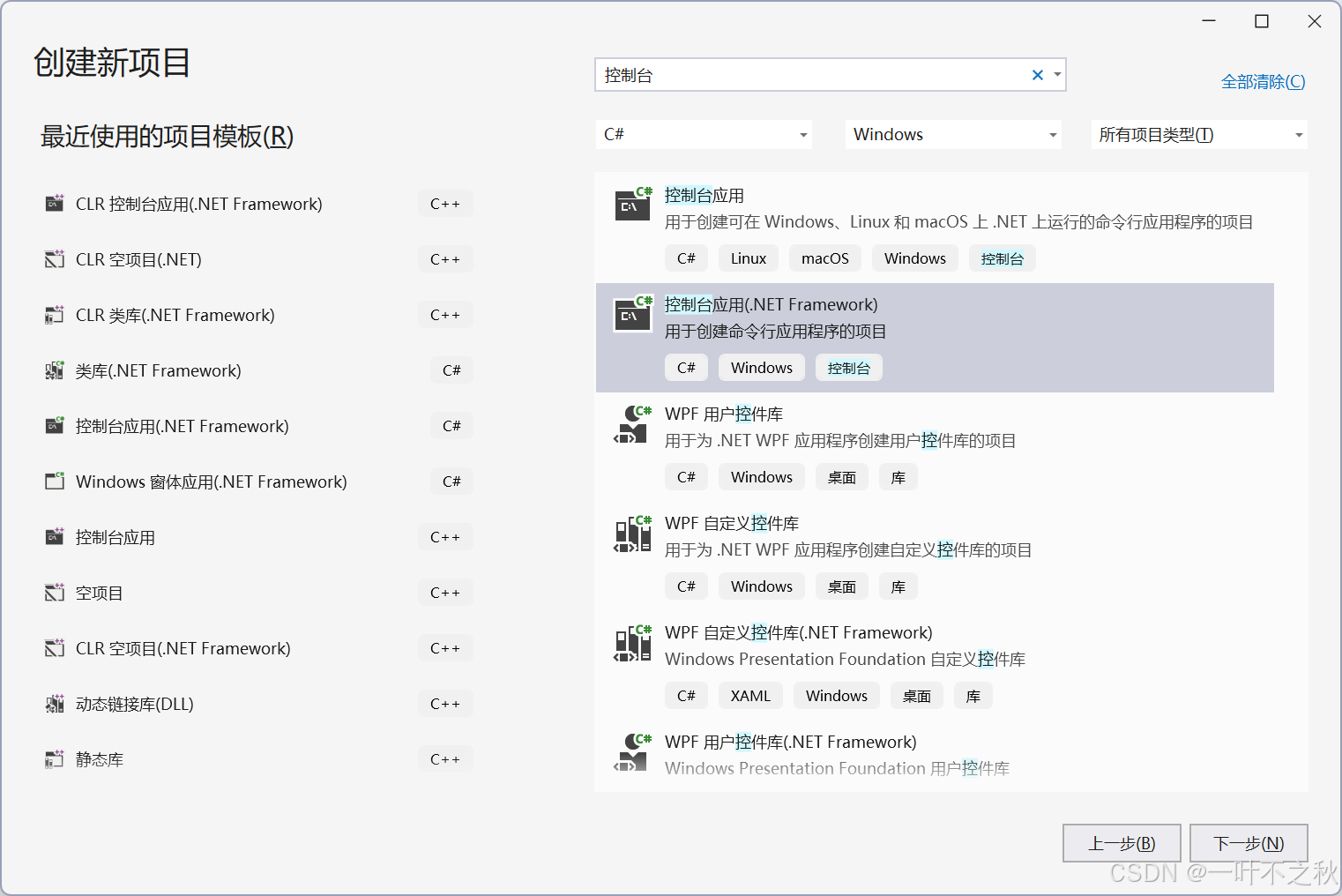1342x896 pixels.
Task: Click the 全部清除(C) link
Action: point(1263,81)
